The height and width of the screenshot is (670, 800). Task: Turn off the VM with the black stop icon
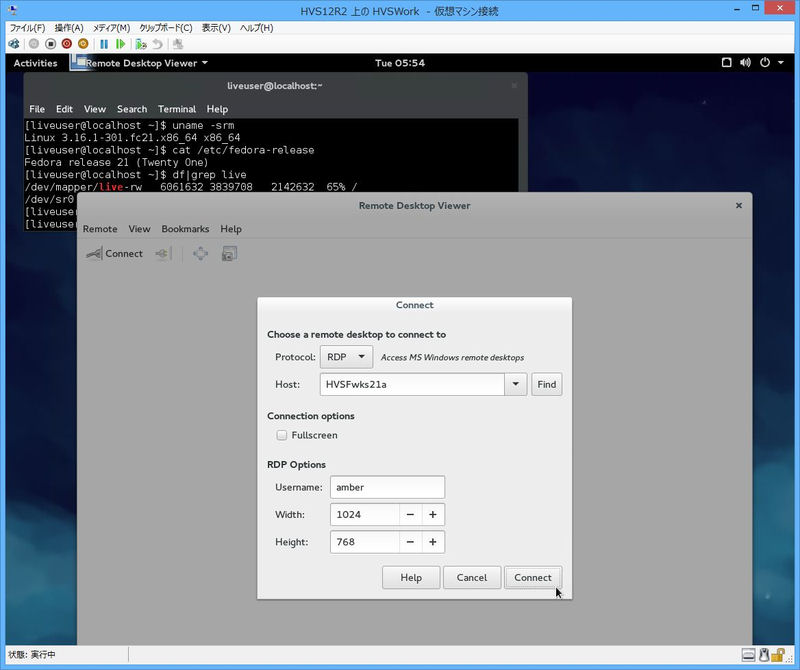pyautogui.click(x=50, y=44)
